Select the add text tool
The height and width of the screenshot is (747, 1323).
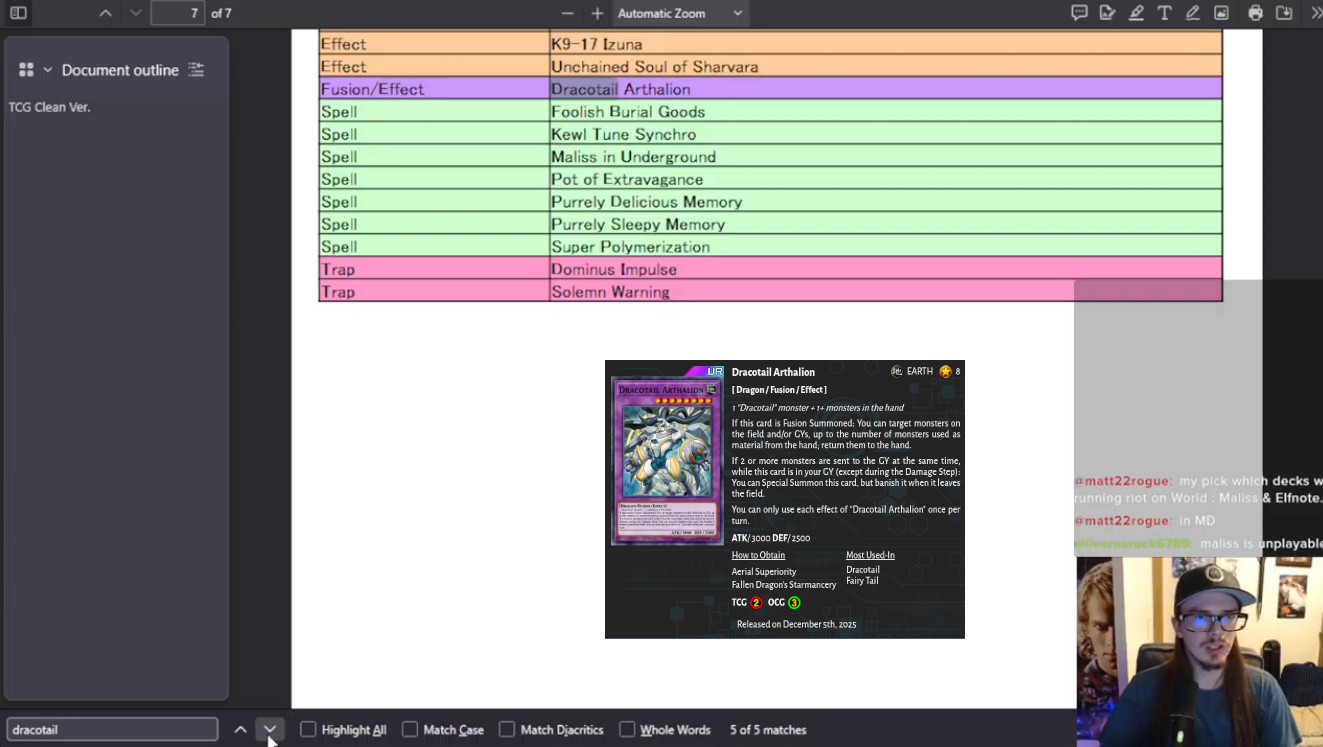(1164, 13)
